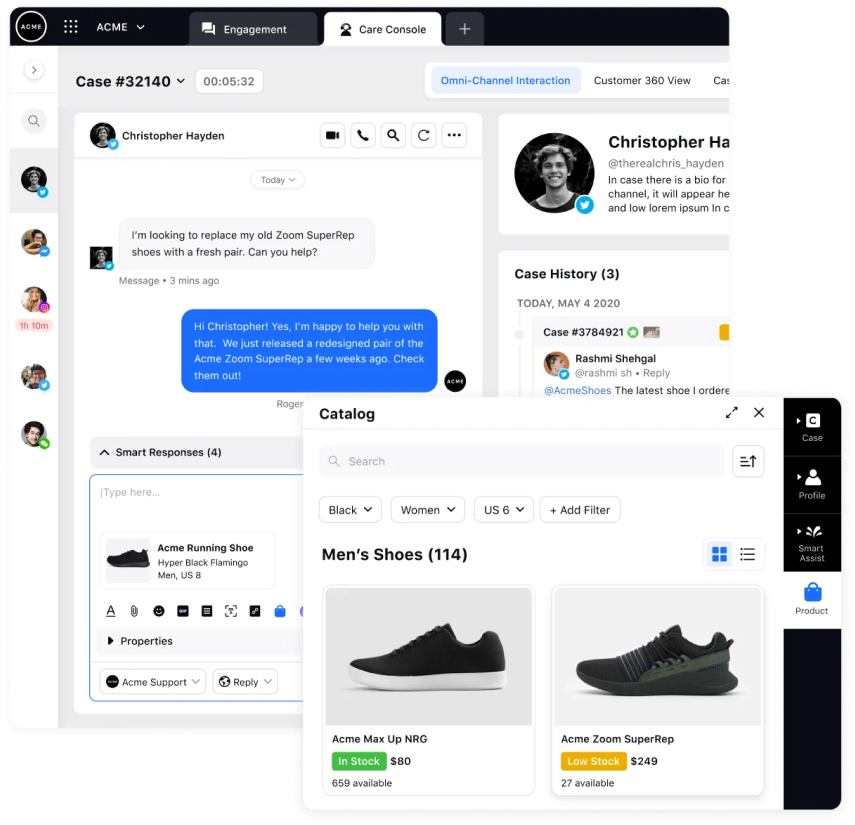Open the Acme Support account dropdown
Screen dimensions: 855x825
click(153, 682)
